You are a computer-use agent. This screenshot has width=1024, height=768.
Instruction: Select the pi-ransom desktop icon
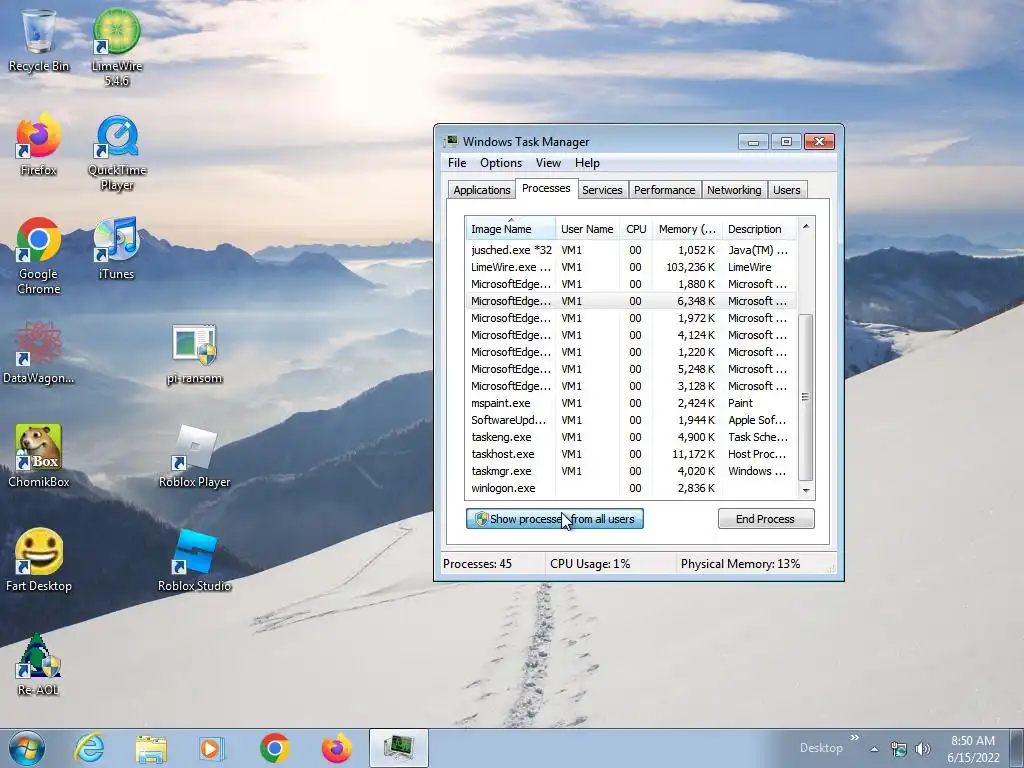coord(194,353)
